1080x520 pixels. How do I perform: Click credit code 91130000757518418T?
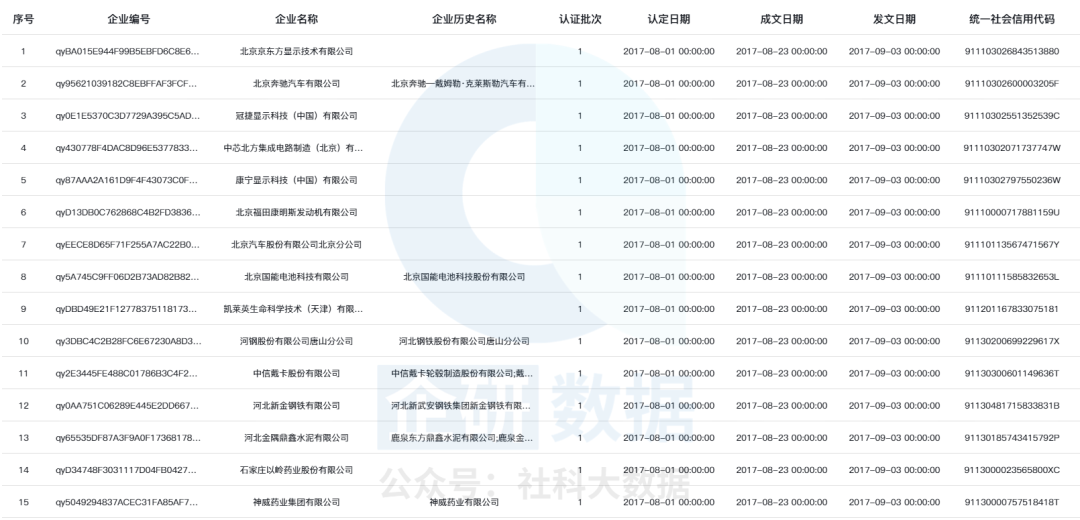pos(1011,502)
